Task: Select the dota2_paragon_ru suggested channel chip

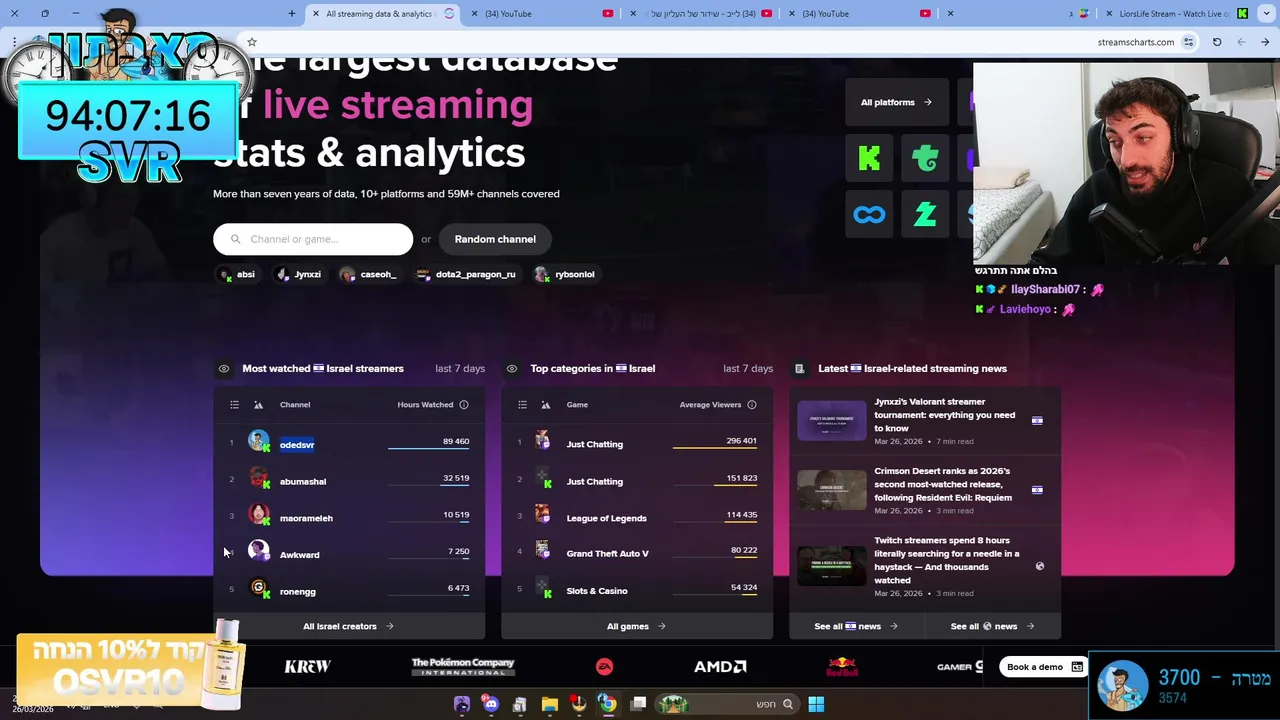Action: (x=466, y=274)
